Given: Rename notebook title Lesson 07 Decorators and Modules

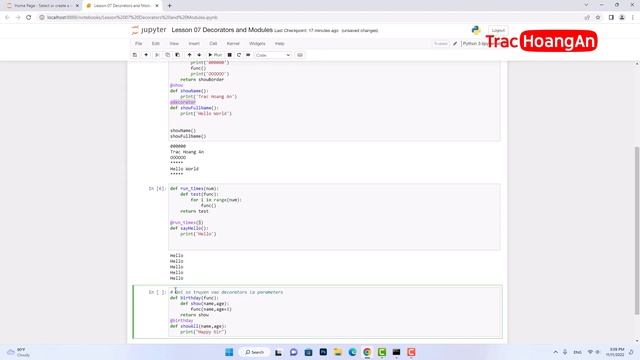Looking at the screenshot, I should (222, 30).
